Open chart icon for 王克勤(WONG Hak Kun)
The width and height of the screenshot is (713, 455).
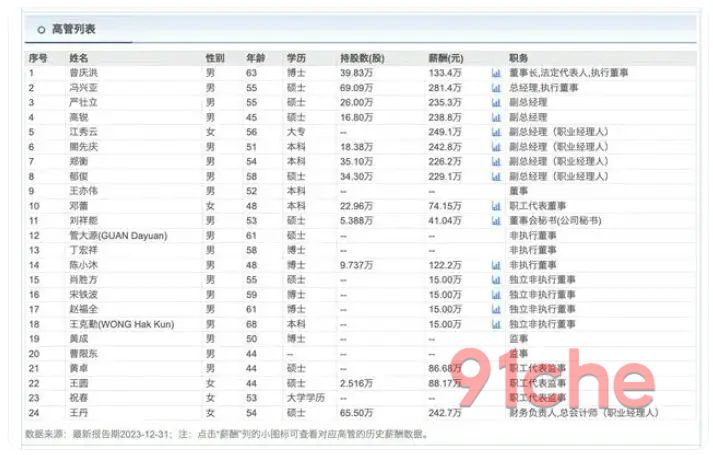pos(496,324)
